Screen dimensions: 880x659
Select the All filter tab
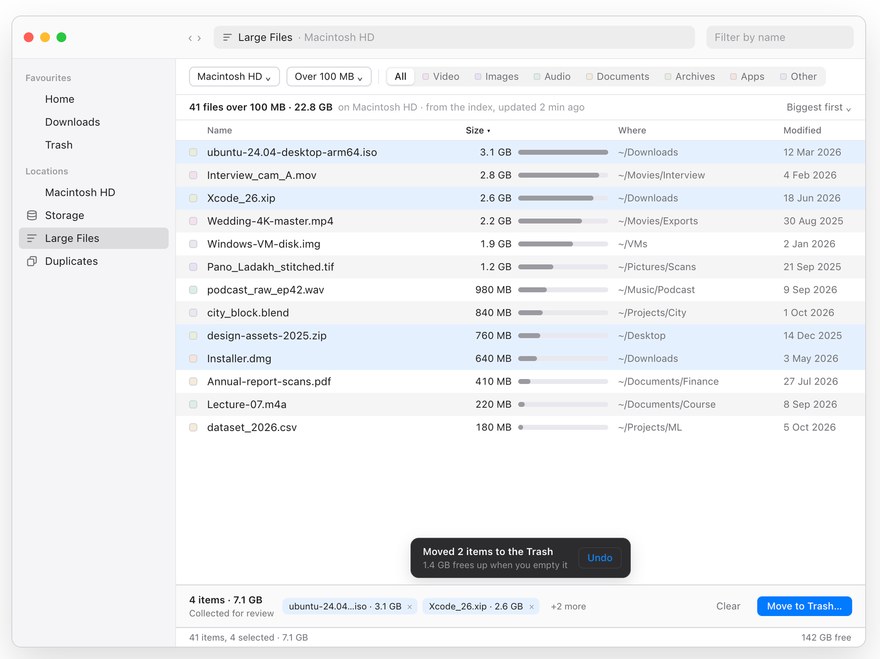point(400,77)
